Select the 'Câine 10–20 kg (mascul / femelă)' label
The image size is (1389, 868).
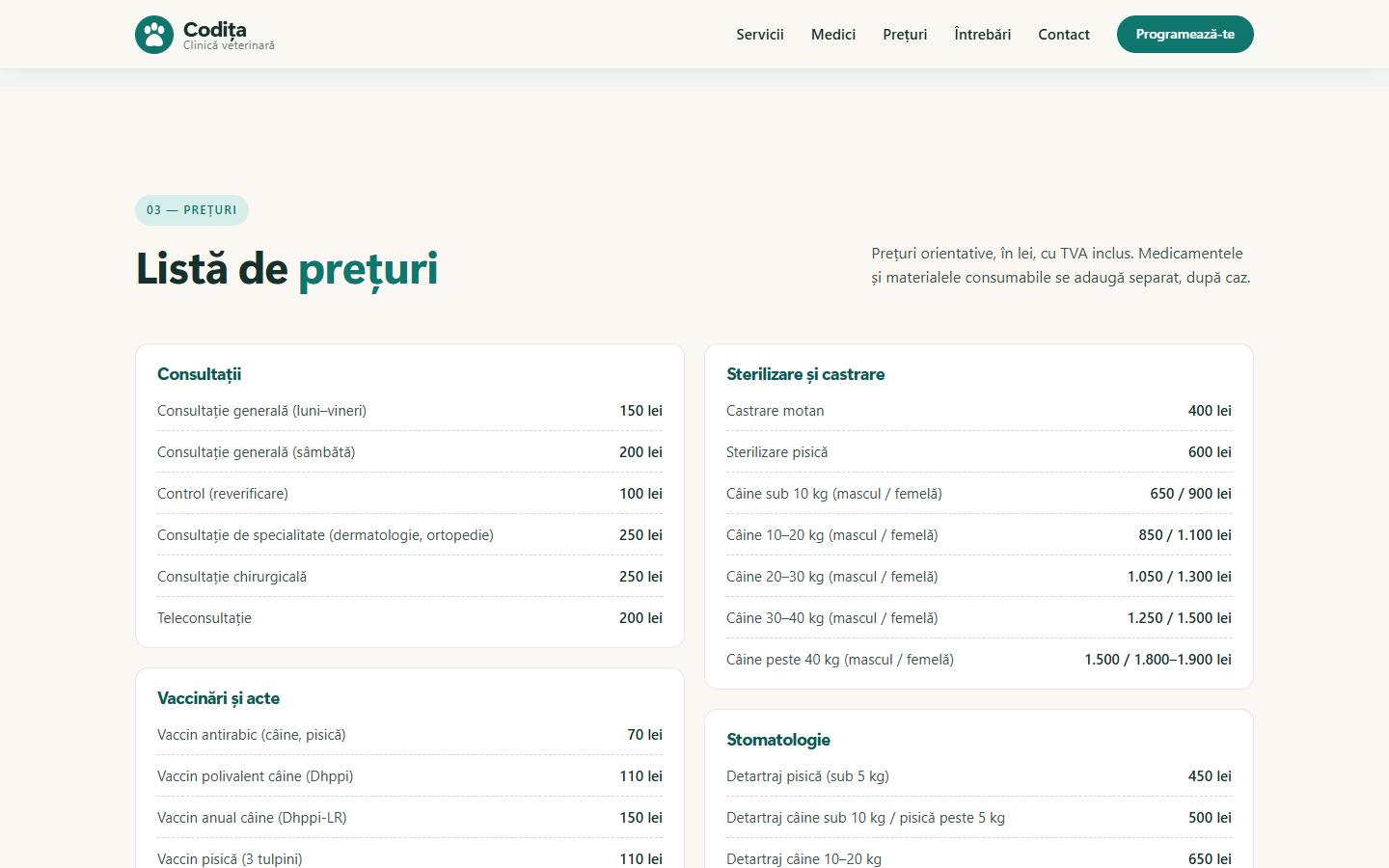click(x=832, y=535)
